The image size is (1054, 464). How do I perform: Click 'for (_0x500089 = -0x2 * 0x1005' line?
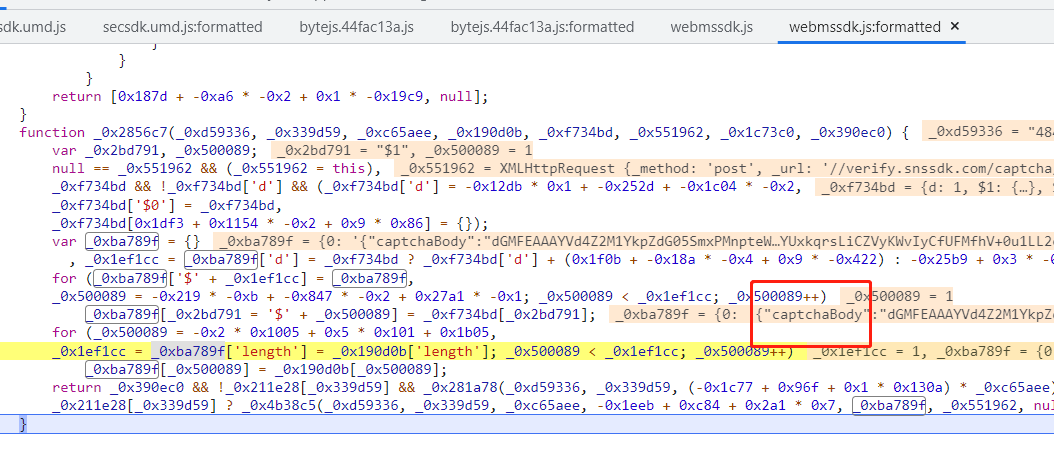(x=274, y=332)
